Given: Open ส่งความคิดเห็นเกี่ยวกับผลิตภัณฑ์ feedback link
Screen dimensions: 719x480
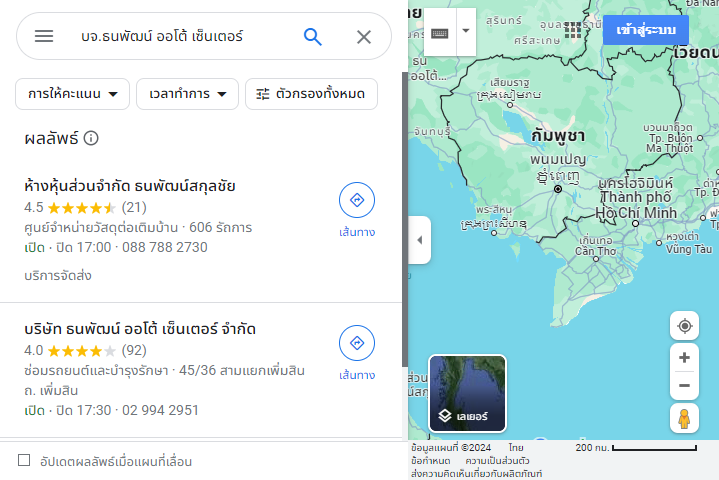Looking at the screenshot, I should pyautogui.click(x=476, y=473).
